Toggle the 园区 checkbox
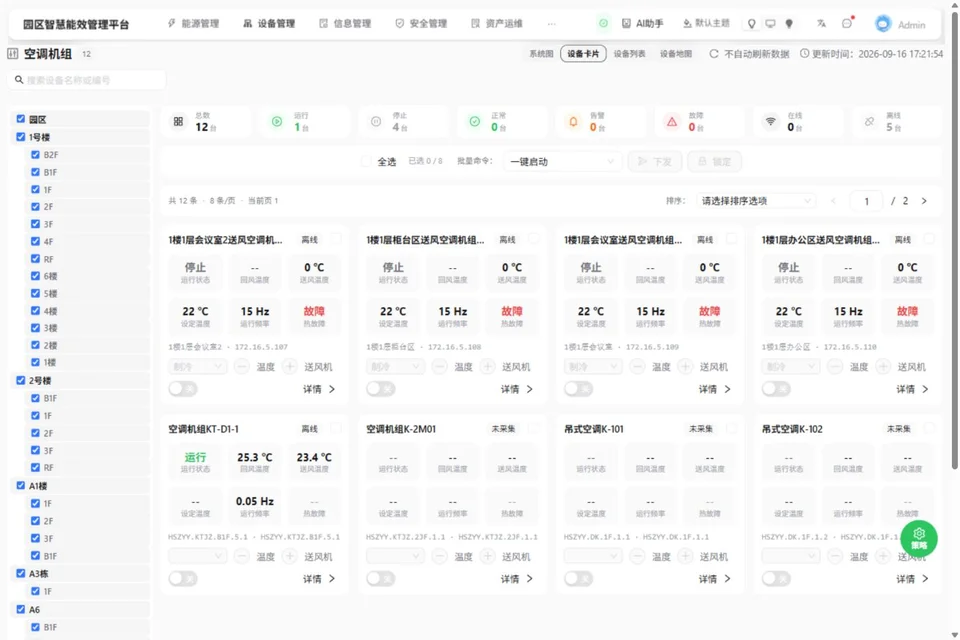The height and width of the screenshot is (640, 960). 21,119
